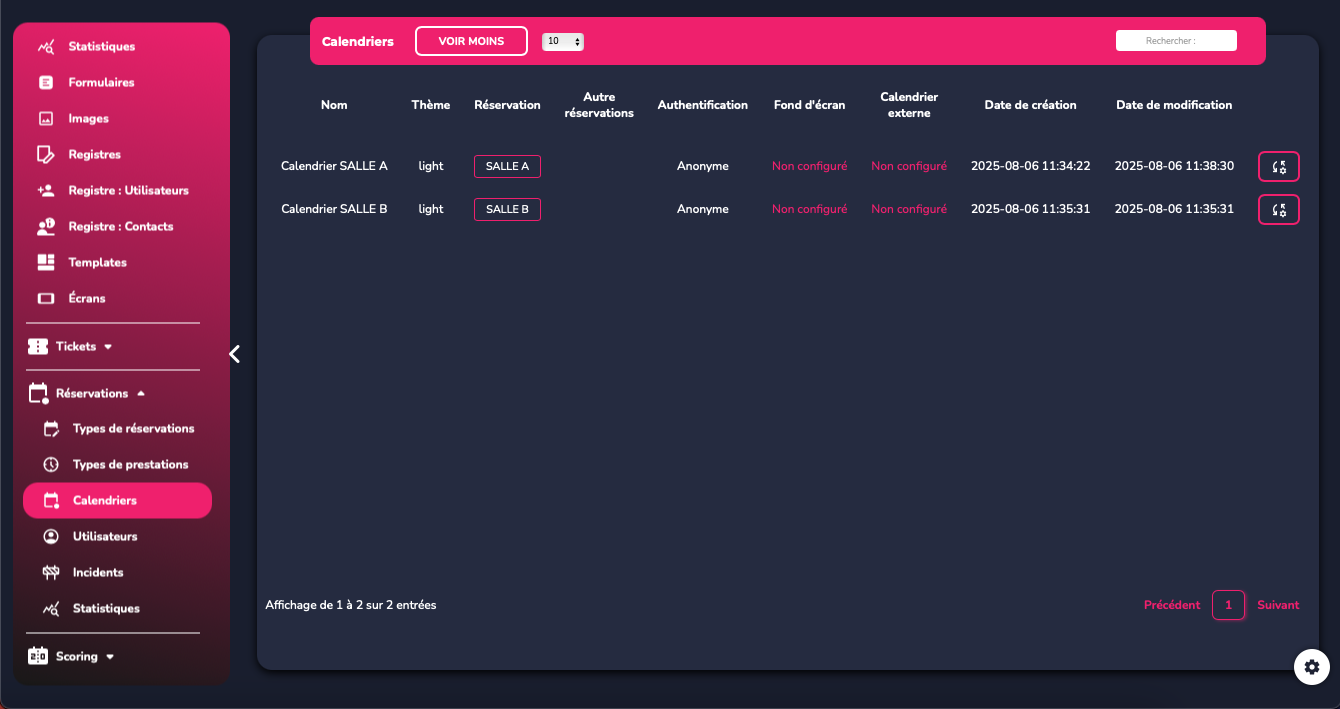1340x709 pixels.
Task: Open settings for Calendrier SALLE A row
Action: click(1278, 167)
